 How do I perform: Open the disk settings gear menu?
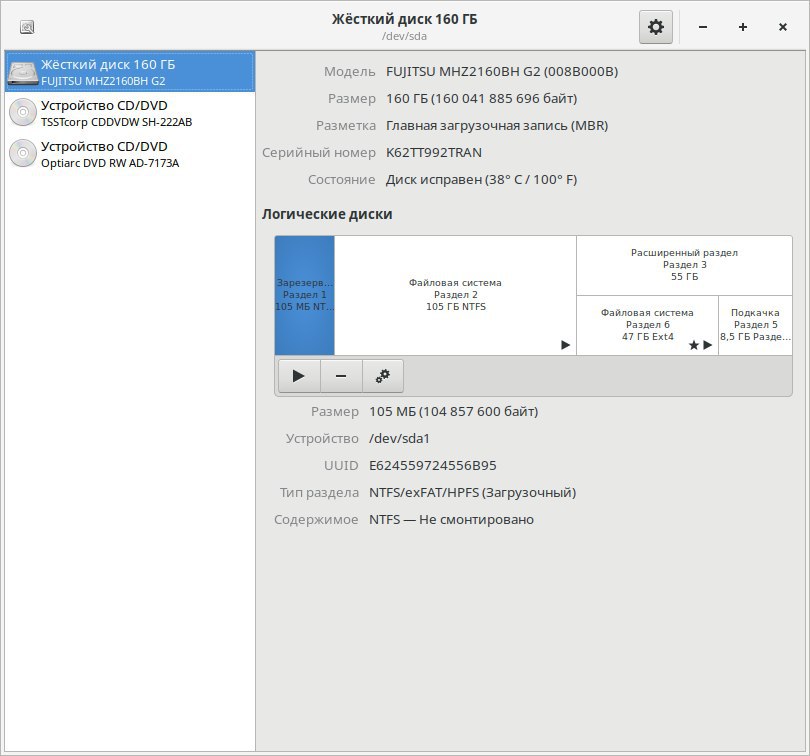656,27
